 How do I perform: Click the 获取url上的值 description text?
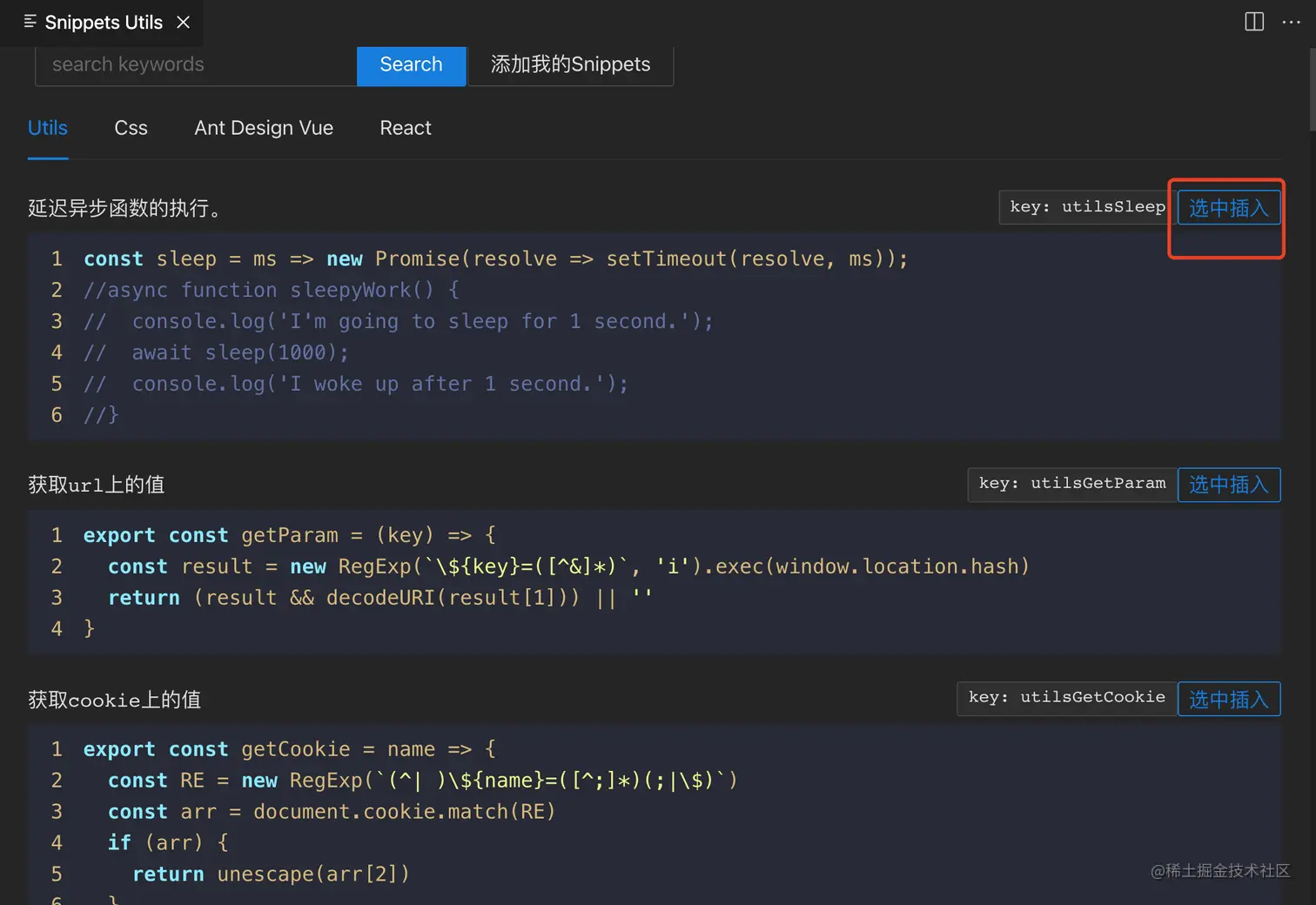tap(97, 485)
